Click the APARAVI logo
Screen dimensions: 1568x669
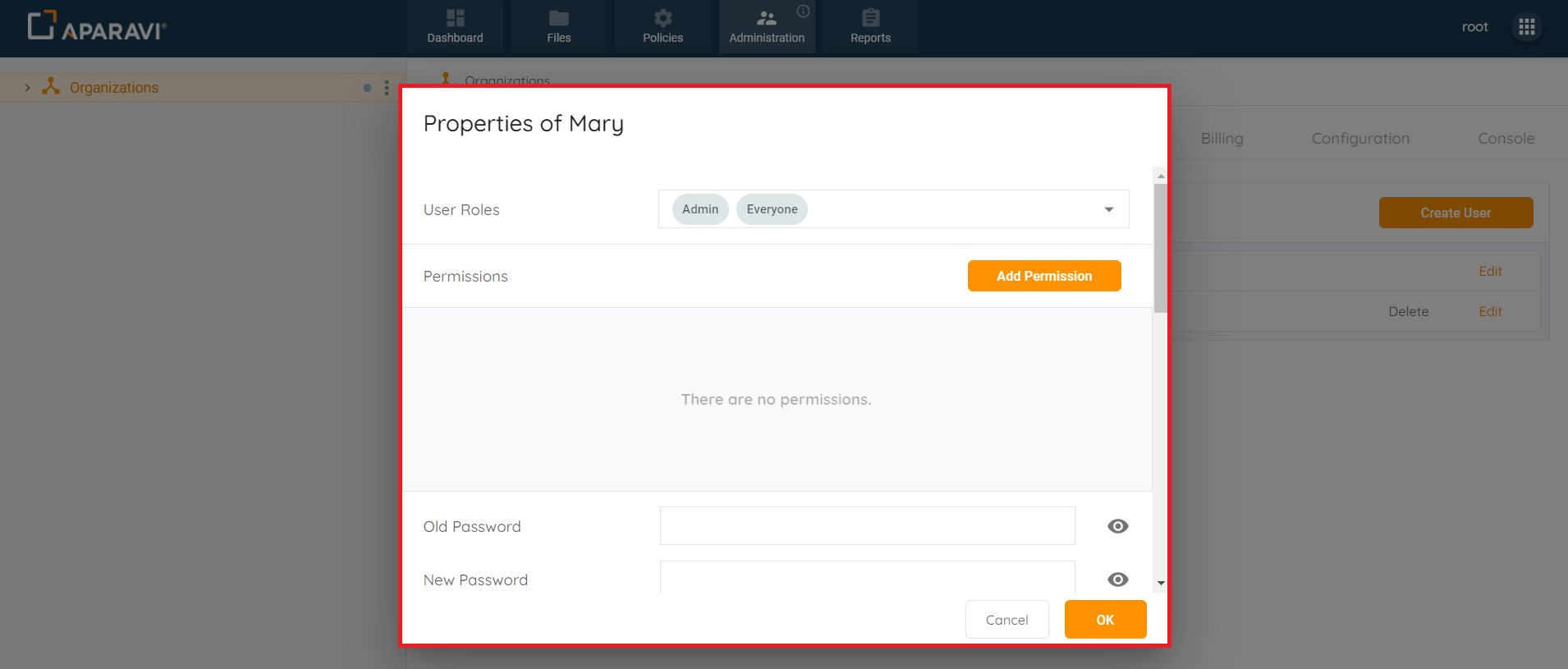96,25
